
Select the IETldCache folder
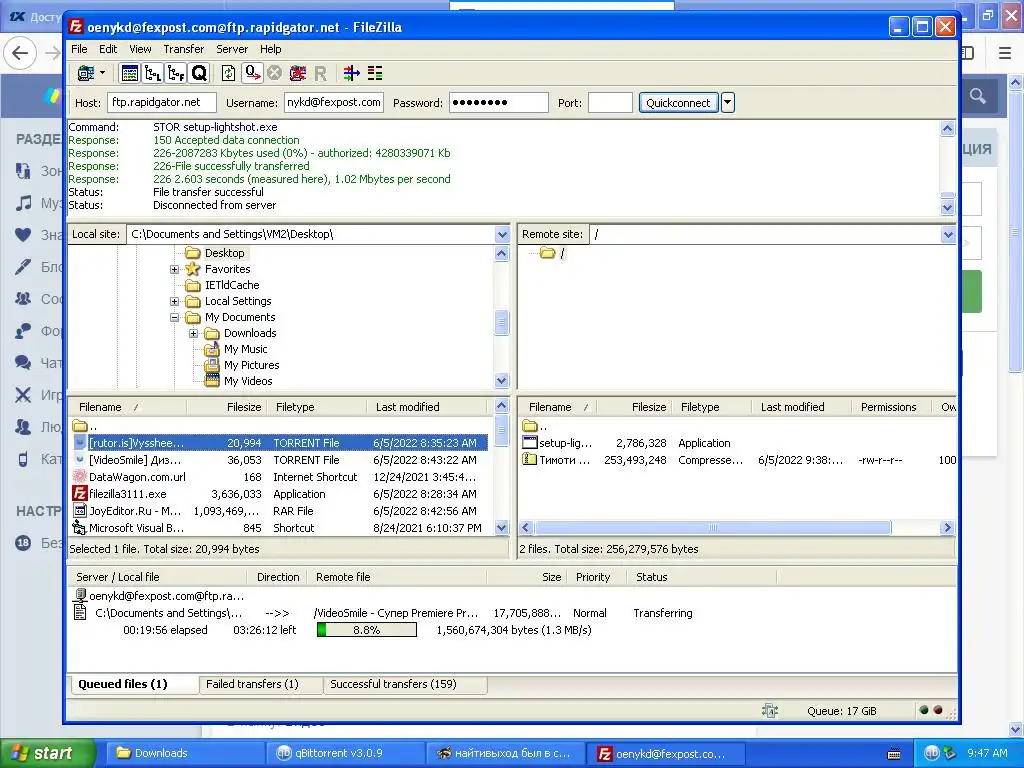coord(232,285)
